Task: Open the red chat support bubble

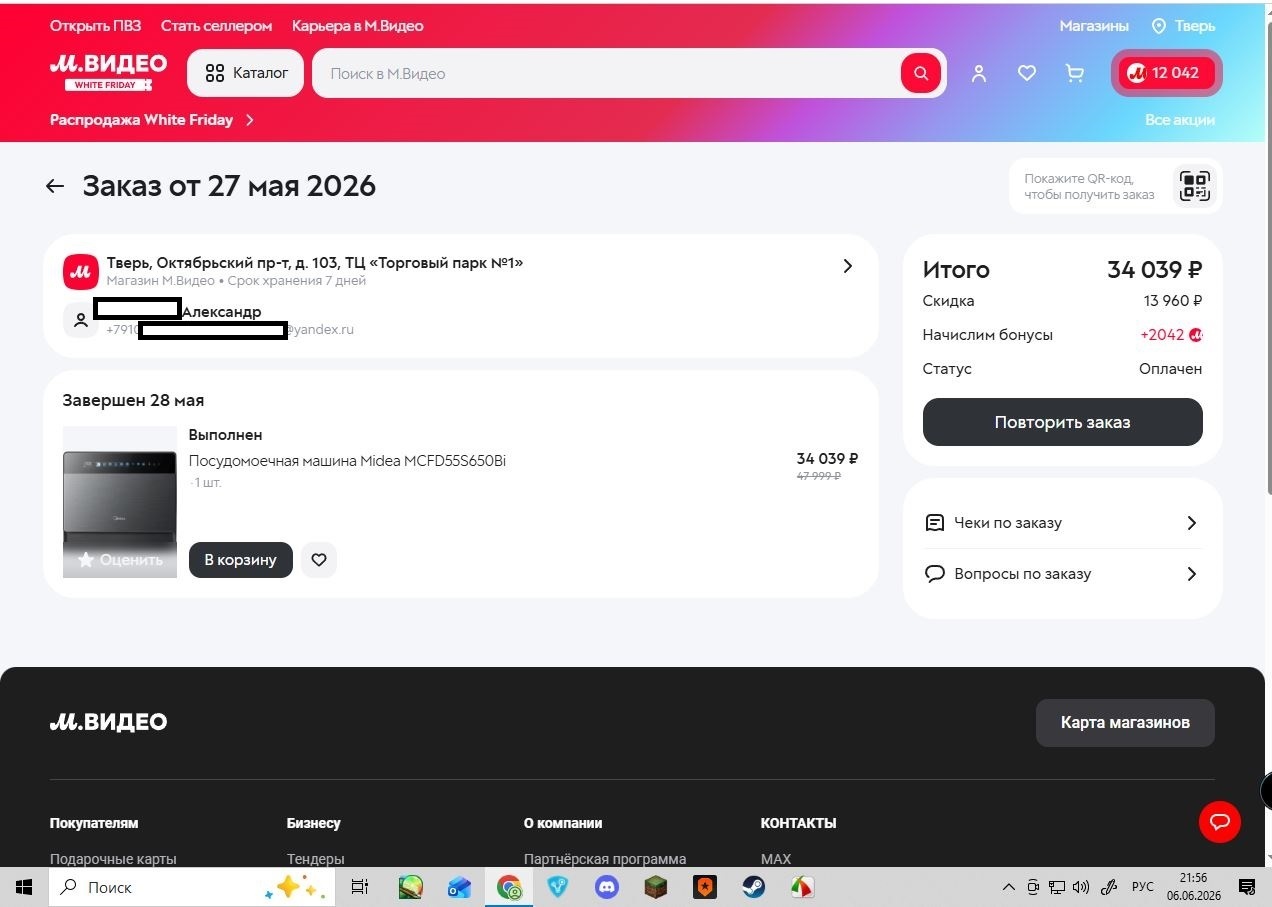Action: (x=1220, y=822)
